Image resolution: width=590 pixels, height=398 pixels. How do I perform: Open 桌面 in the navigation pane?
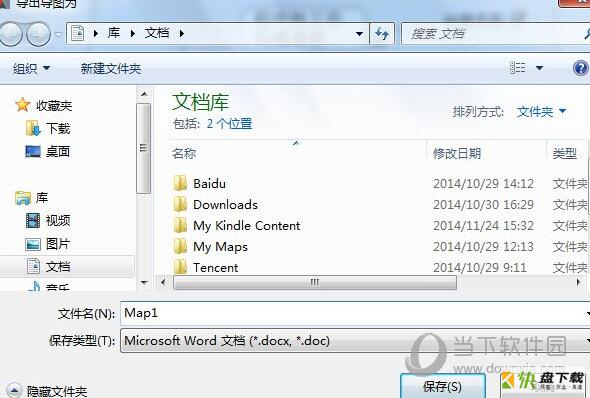tap(58, 152)
